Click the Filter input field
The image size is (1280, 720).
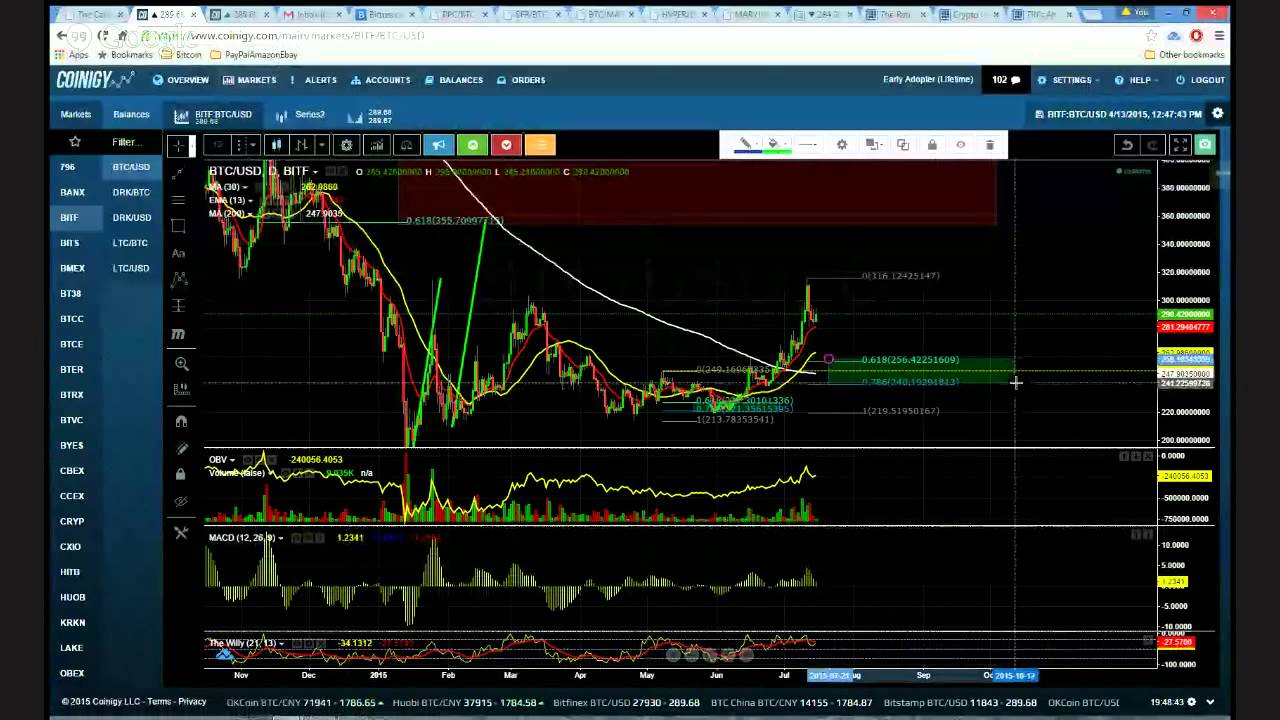[x=126, y=142]
